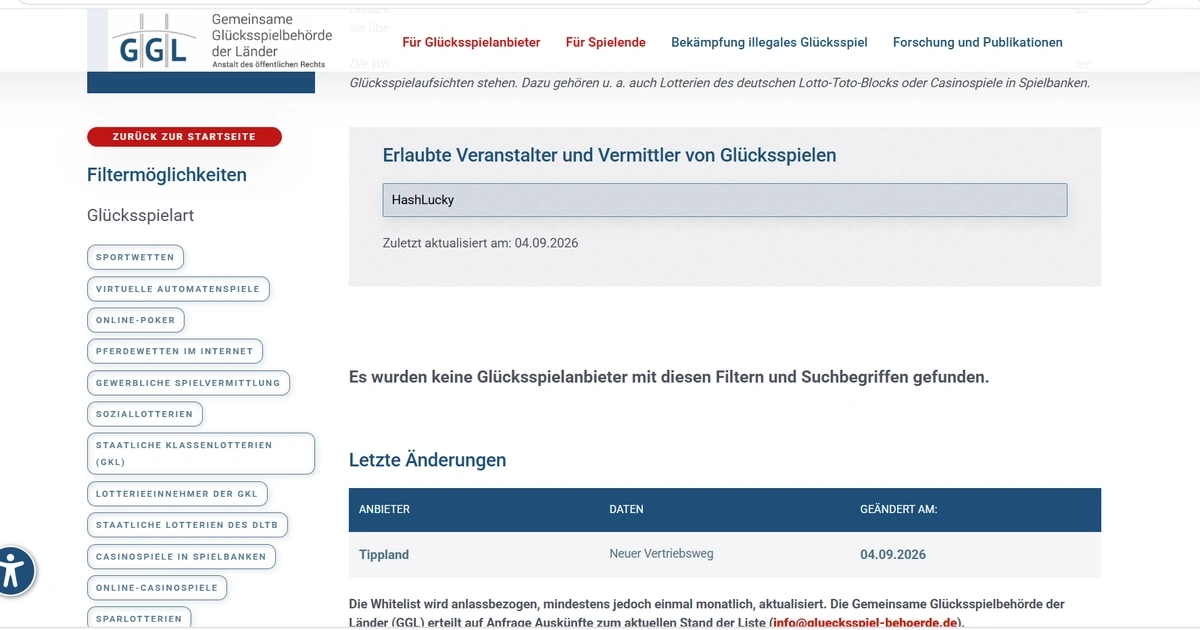1200x630 pixels.
Task: Select the Soziallotterien filter chip
Action: coord(145,414)
